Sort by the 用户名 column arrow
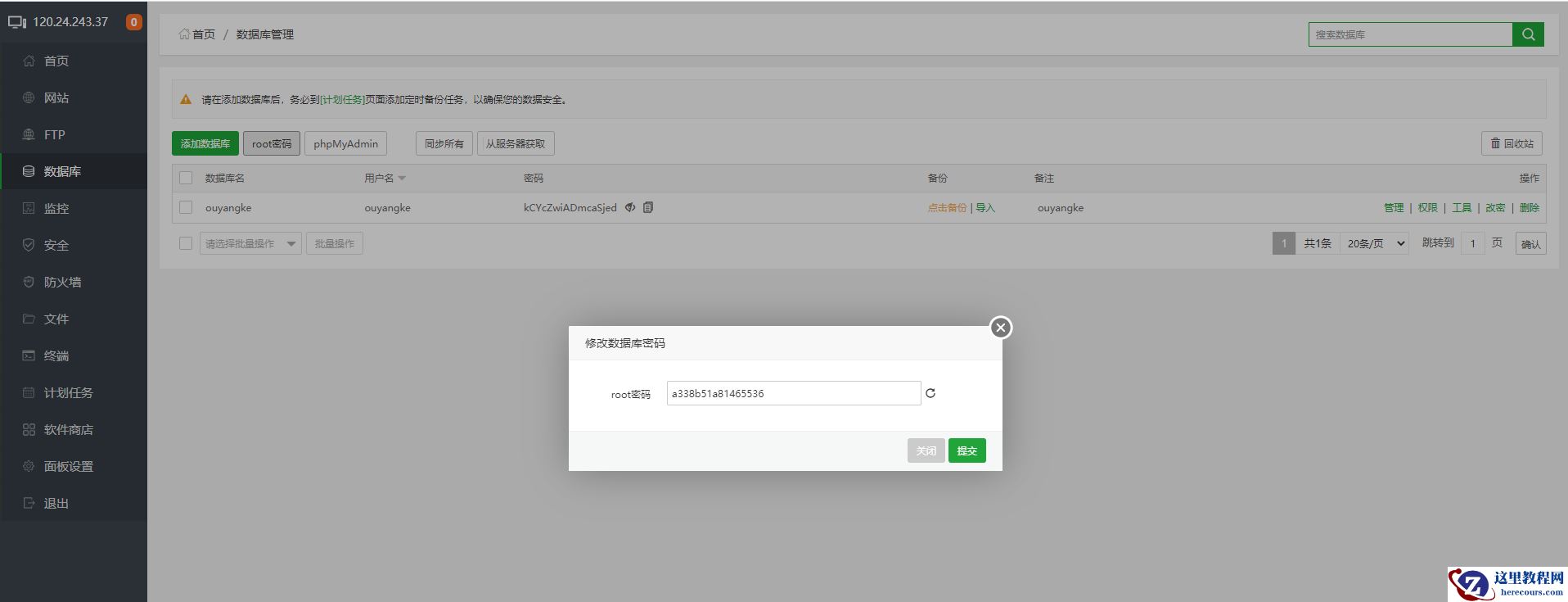The height and width of the screenshot is (602, 1568). [x=402, y=178]
